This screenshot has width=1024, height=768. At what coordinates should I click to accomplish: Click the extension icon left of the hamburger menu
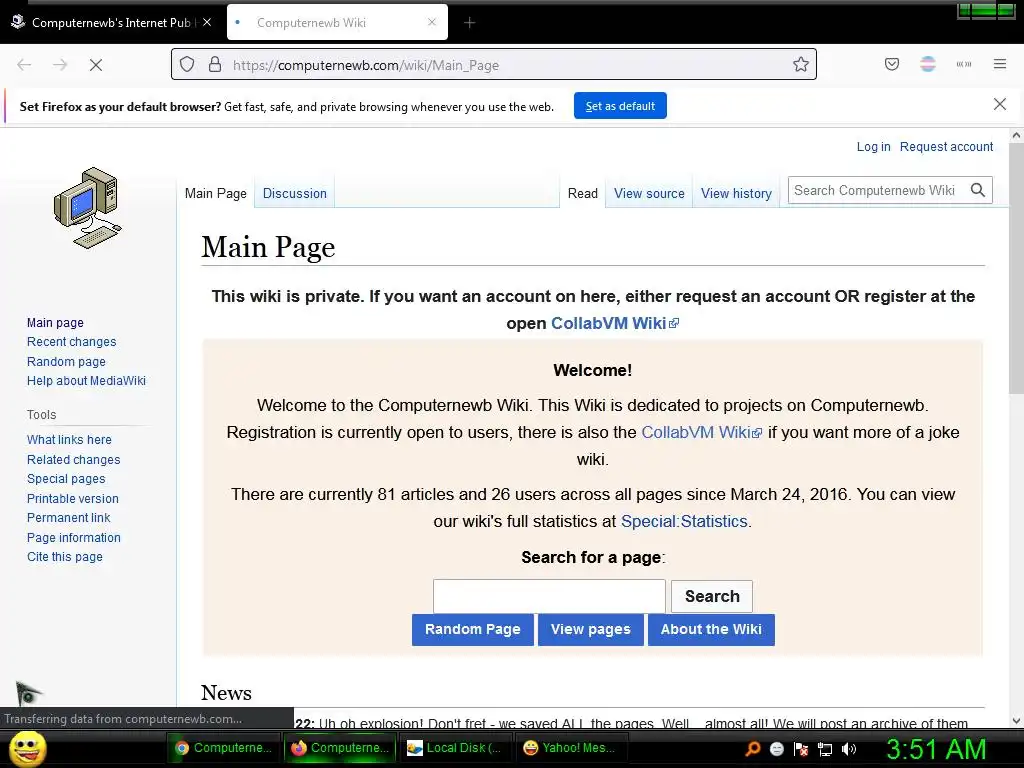coord(963,64)
